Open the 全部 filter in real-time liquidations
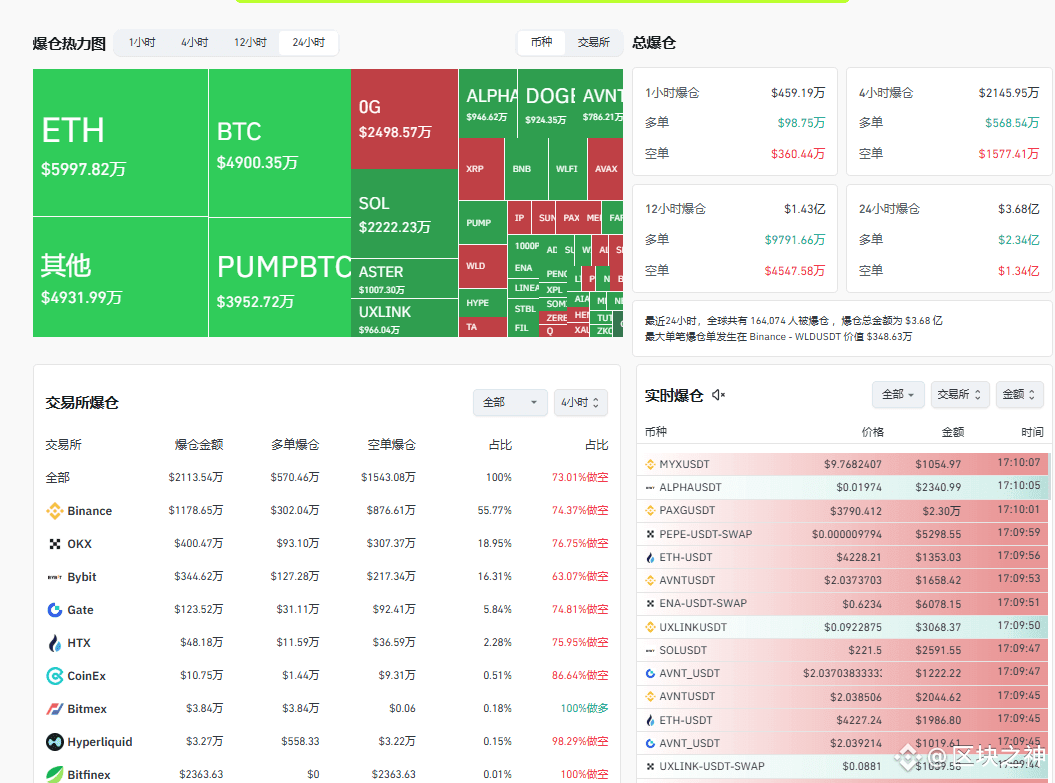 point(898,394)
